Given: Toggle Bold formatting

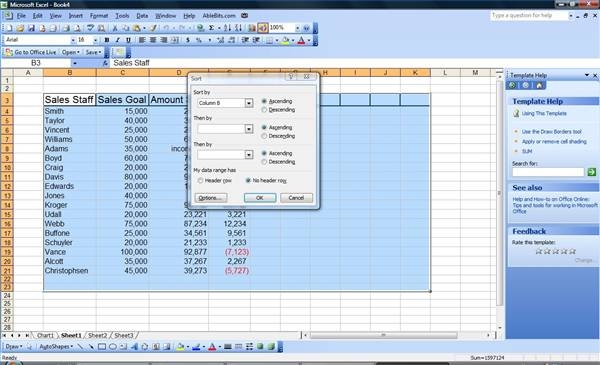Looking at the screenshot, I should pyautogui.click(x=107, y=40).
